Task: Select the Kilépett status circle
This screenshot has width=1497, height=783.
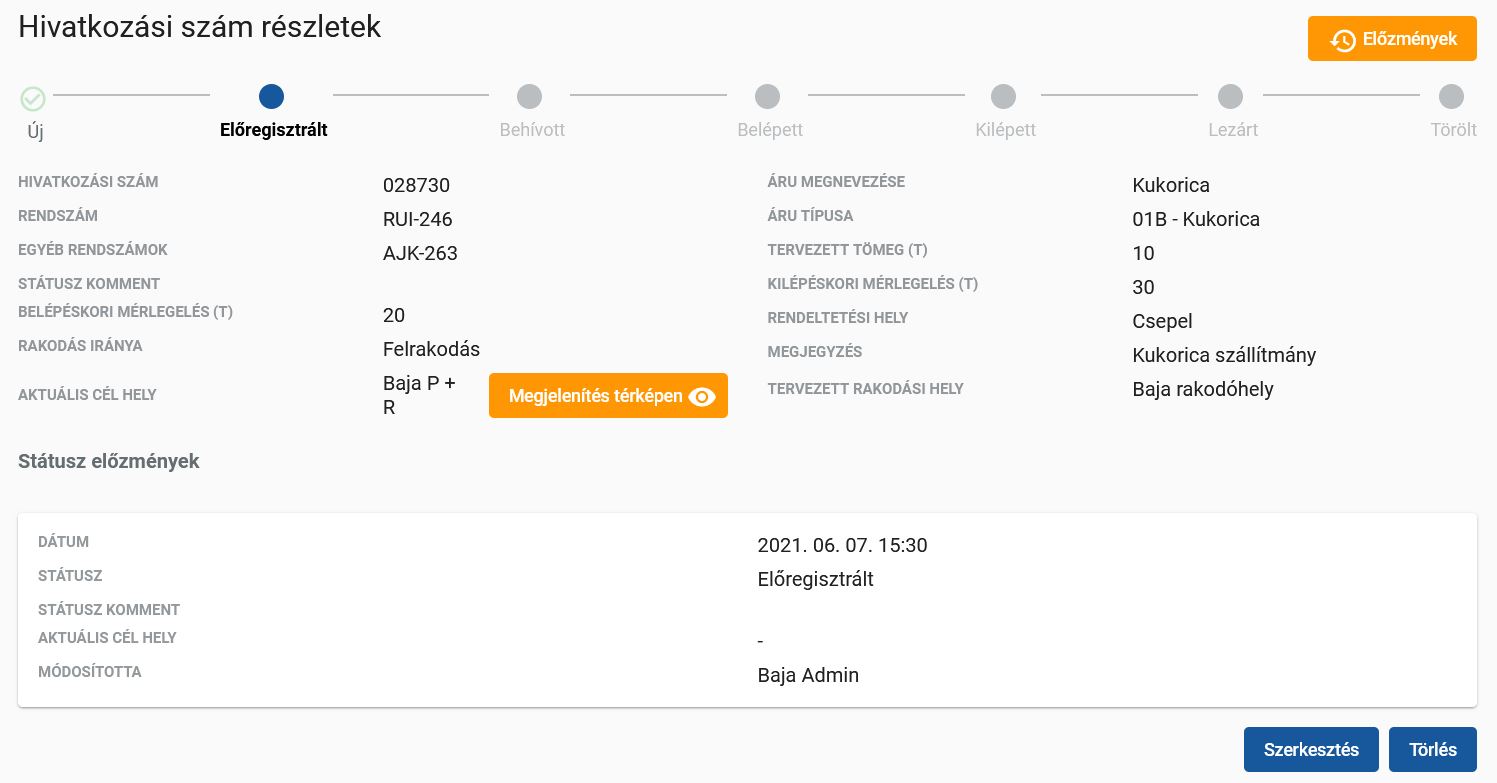Action: click(1003, 96)
